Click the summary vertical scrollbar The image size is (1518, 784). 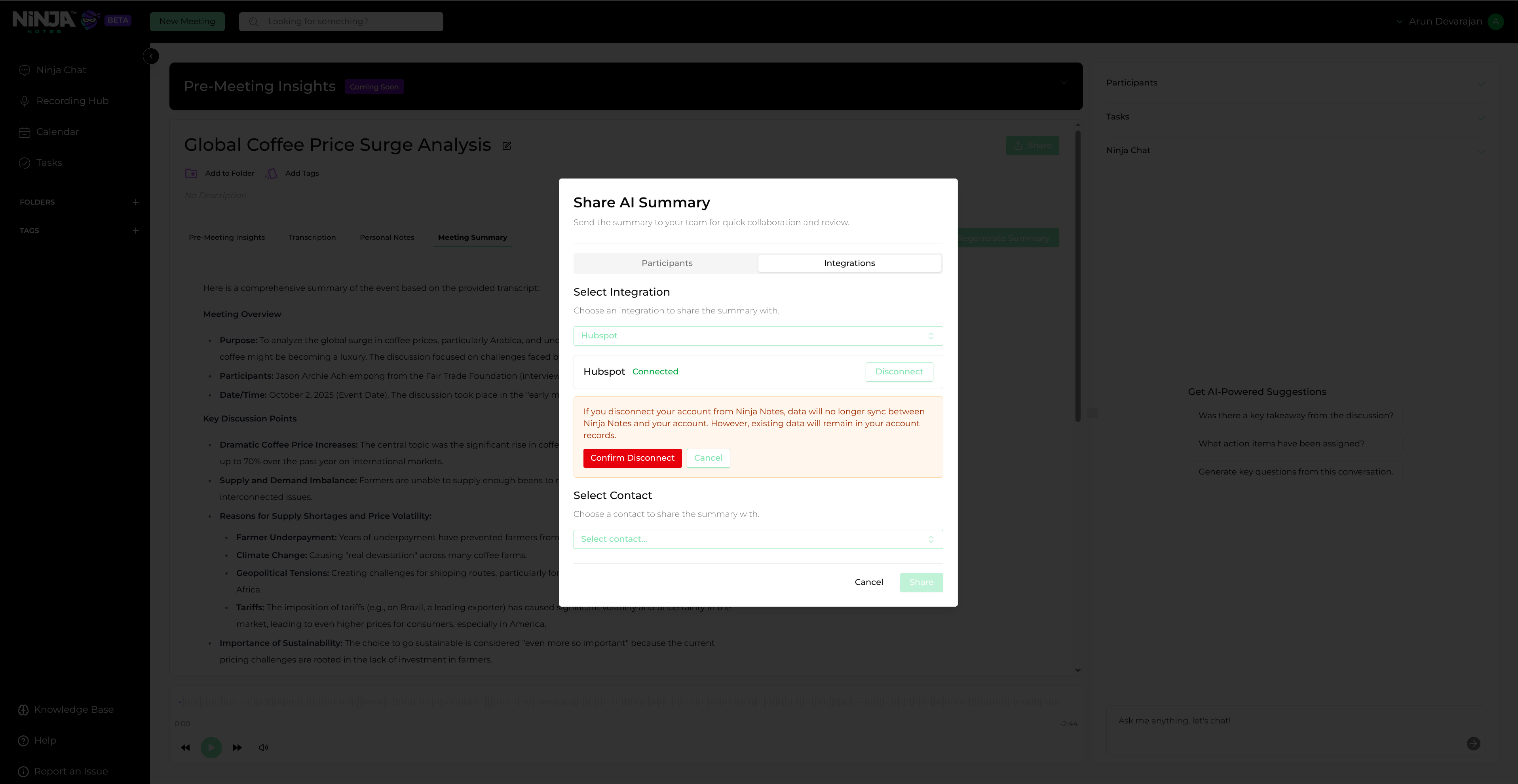coord(1078,276)
